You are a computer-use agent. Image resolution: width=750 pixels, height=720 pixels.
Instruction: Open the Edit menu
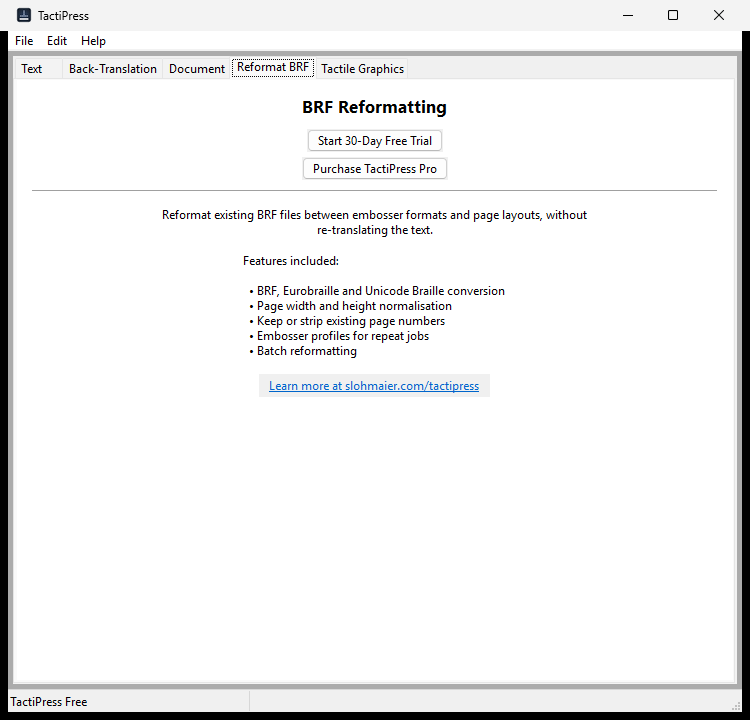pyautogui.click(x=57, y=41)
